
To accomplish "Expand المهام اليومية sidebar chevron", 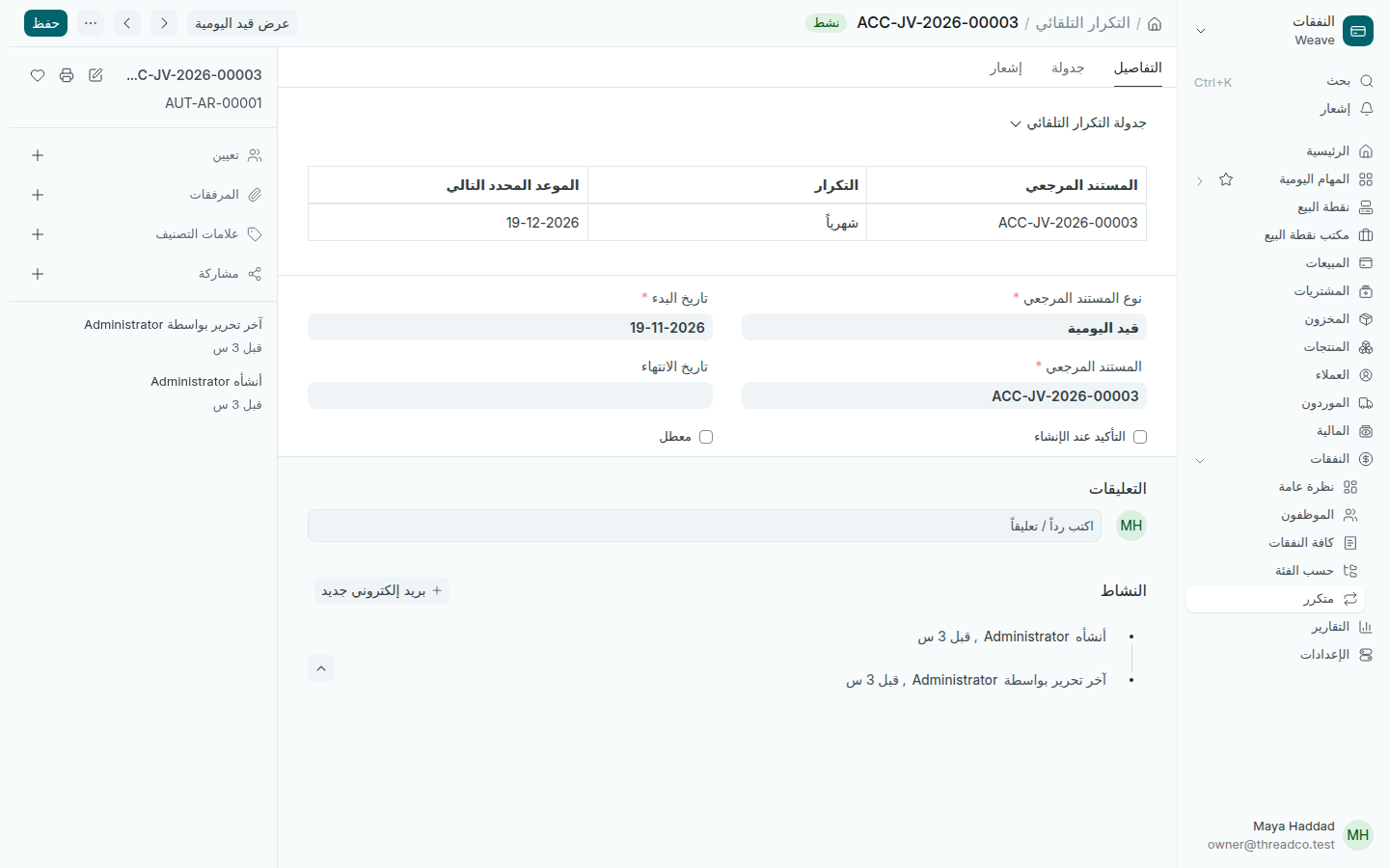I will pyautogui.click(x=1200, y=180).
